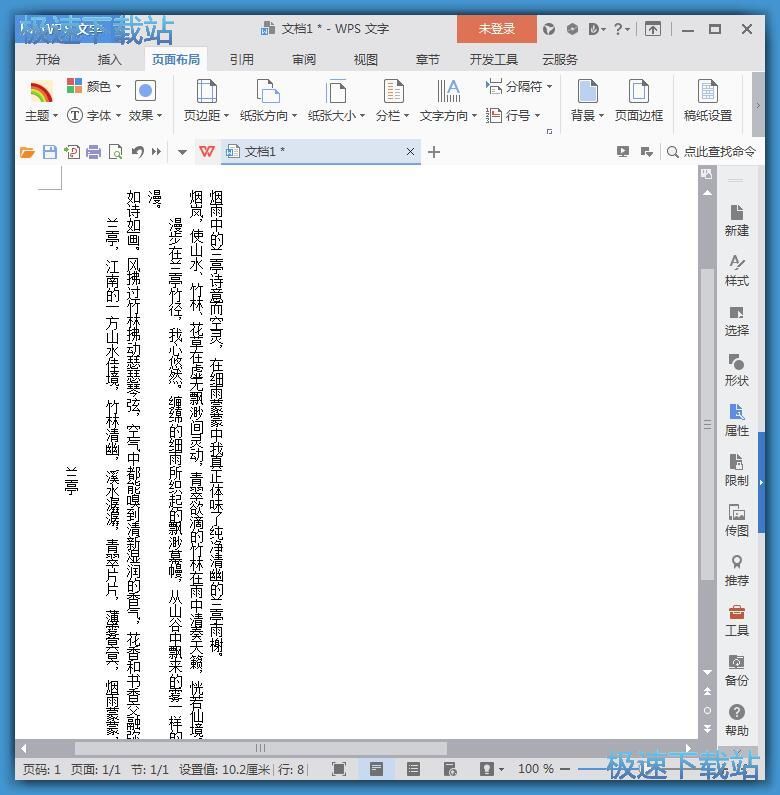
Task: Click 新建 in the side panel
Action: pyautogui.click(x=736, y=221)
